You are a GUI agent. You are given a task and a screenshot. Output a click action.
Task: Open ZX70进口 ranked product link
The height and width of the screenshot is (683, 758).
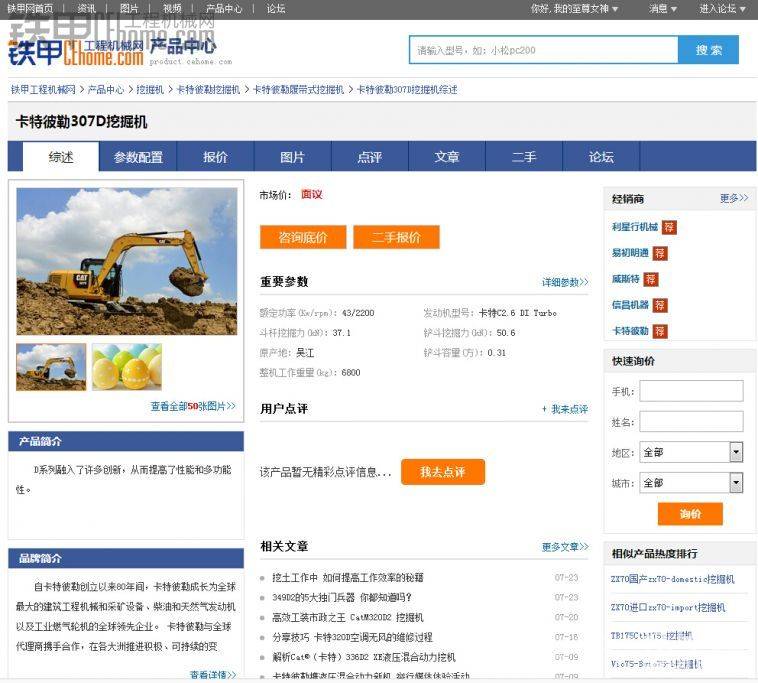668,607
